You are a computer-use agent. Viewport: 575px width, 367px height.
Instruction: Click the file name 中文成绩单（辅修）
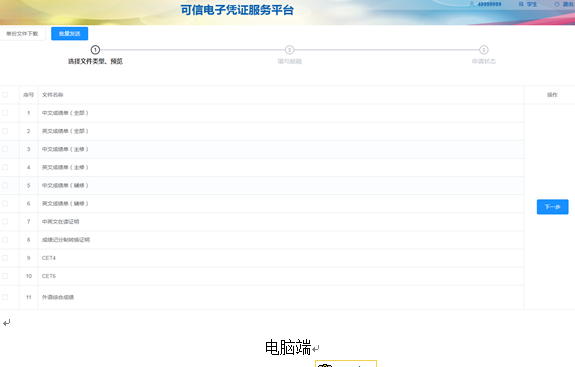pos(65,185)
